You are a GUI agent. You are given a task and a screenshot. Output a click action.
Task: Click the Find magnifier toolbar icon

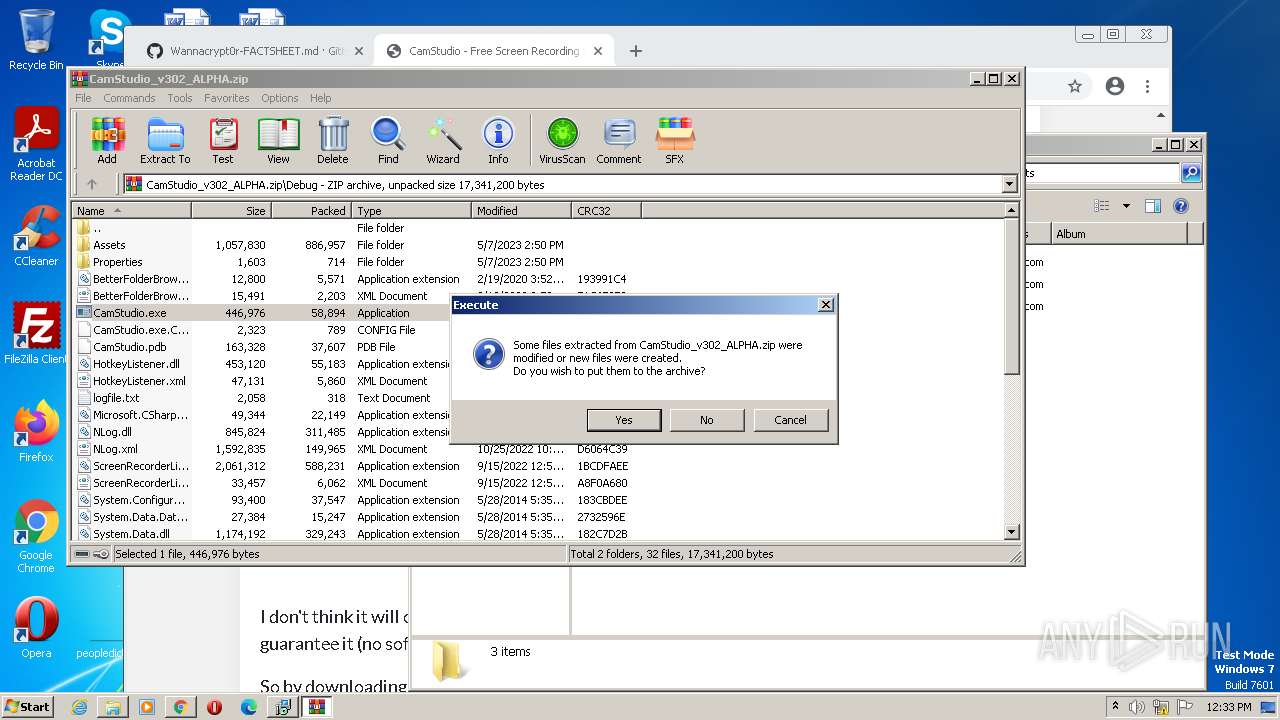388,141
